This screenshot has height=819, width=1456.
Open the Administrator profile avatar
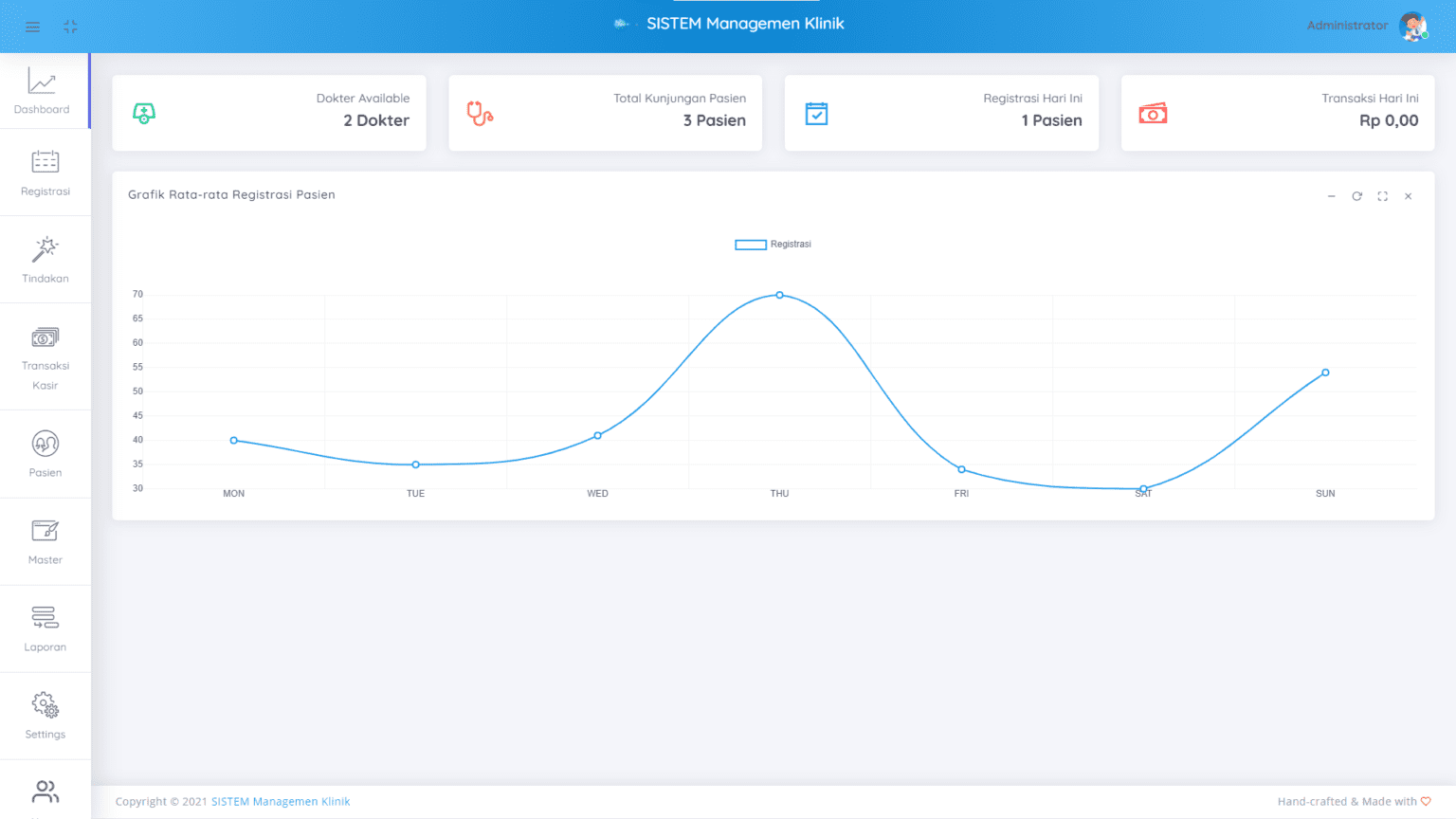coord(1412,27)
